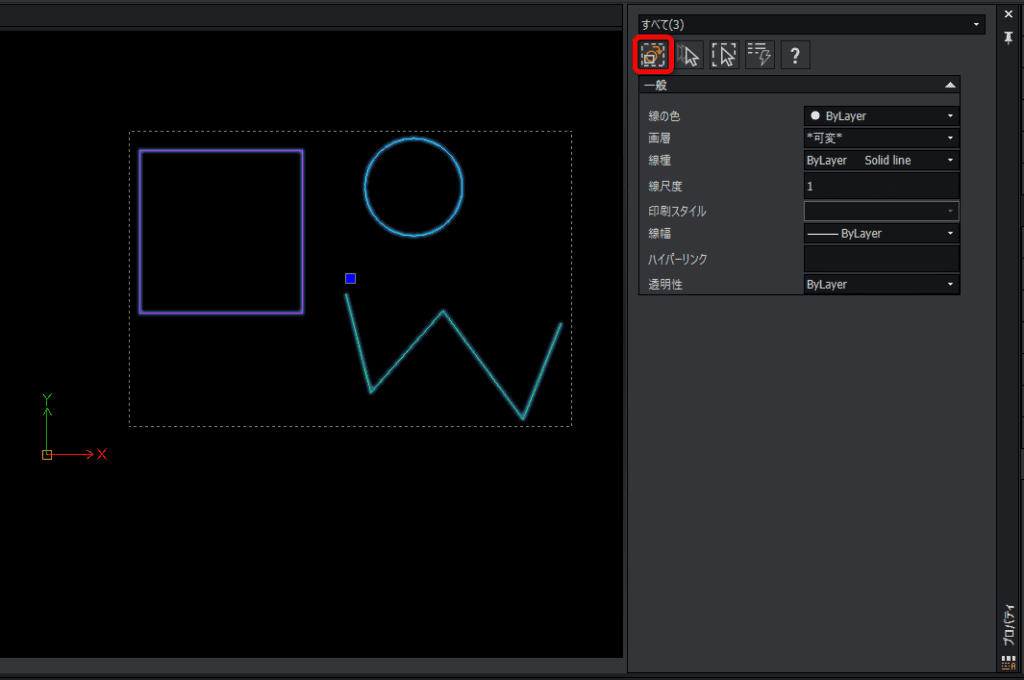Close the properties palette
This screenshot has height=680, width=1024.
(1008, 14)
